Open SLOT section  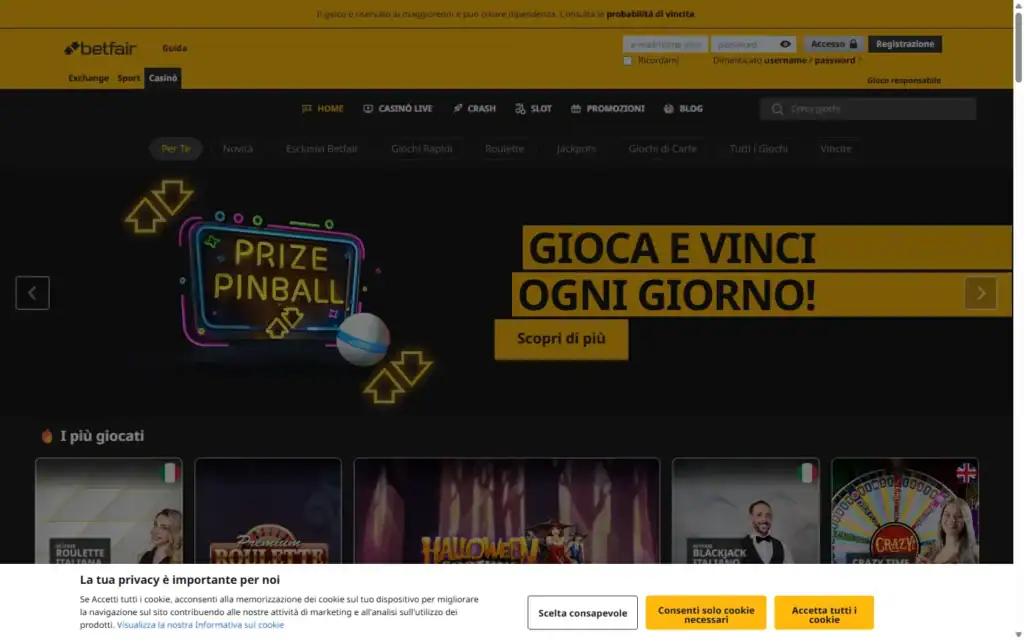point(534,108)
